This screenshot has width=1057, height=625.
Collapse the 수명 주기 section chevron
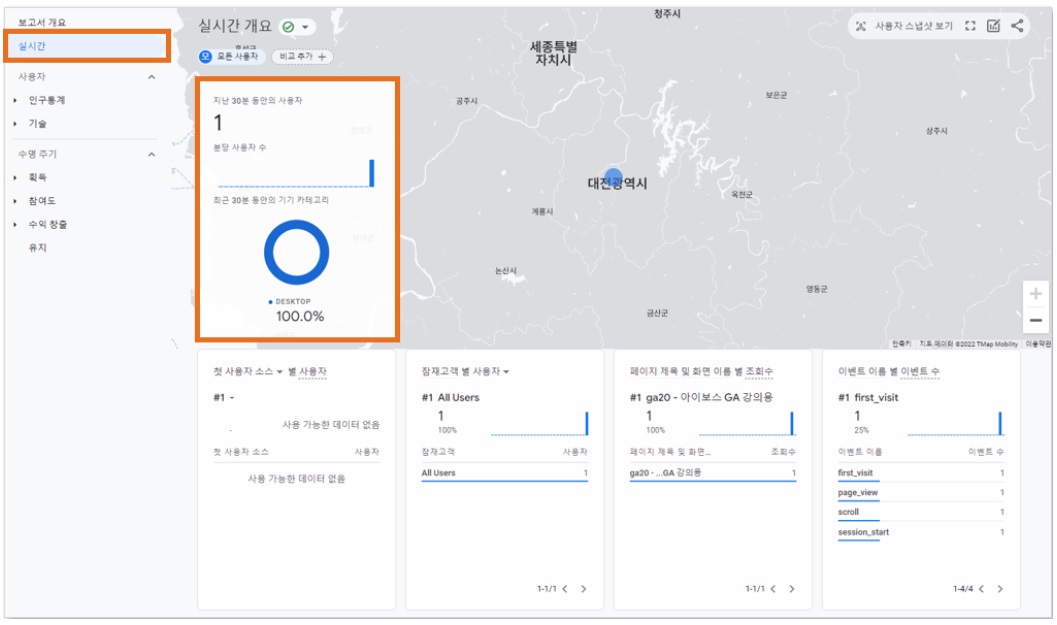[x=152, y=154]
